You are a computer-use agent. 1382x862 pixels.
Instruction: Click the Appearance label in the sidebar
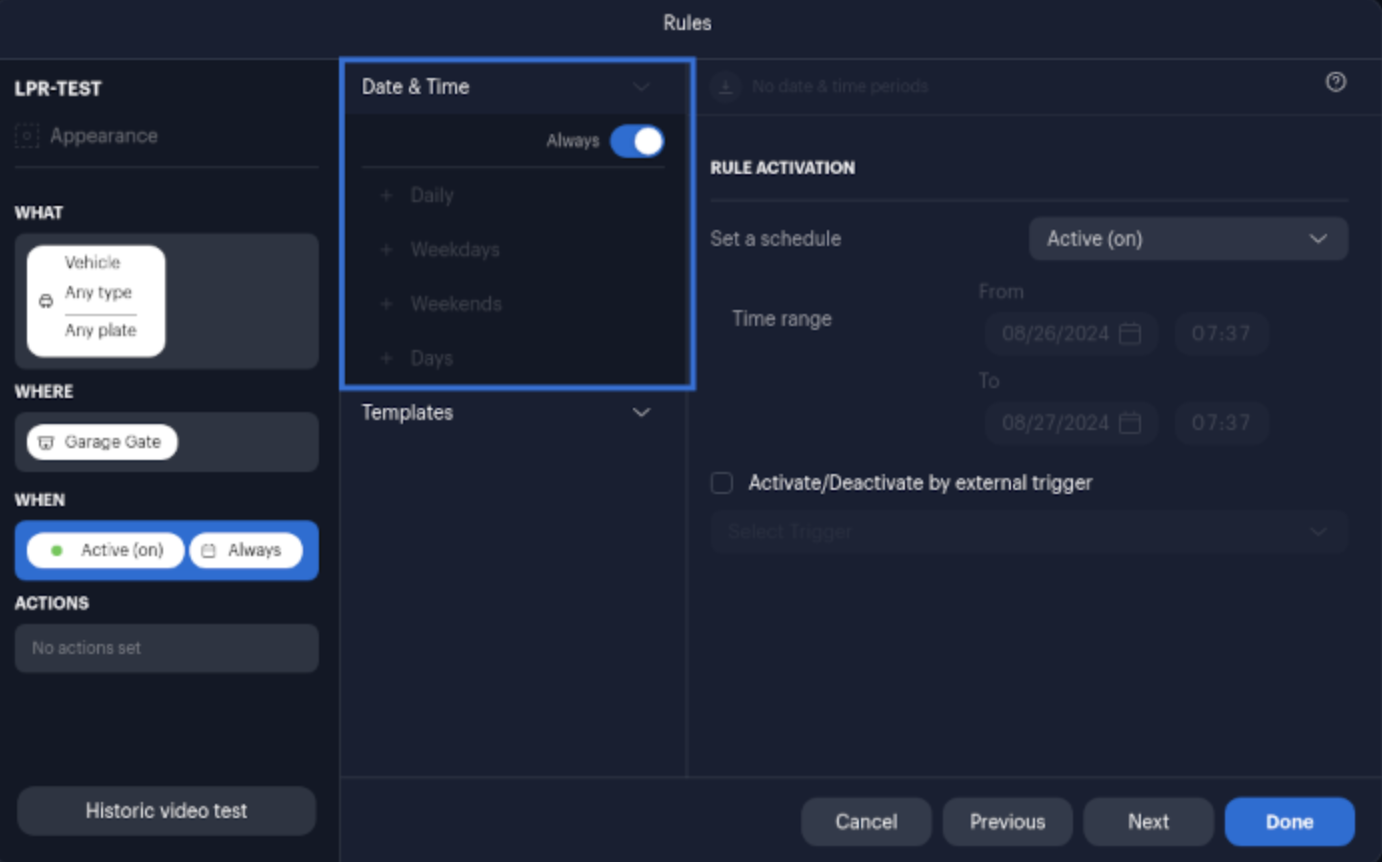(104, 136)
